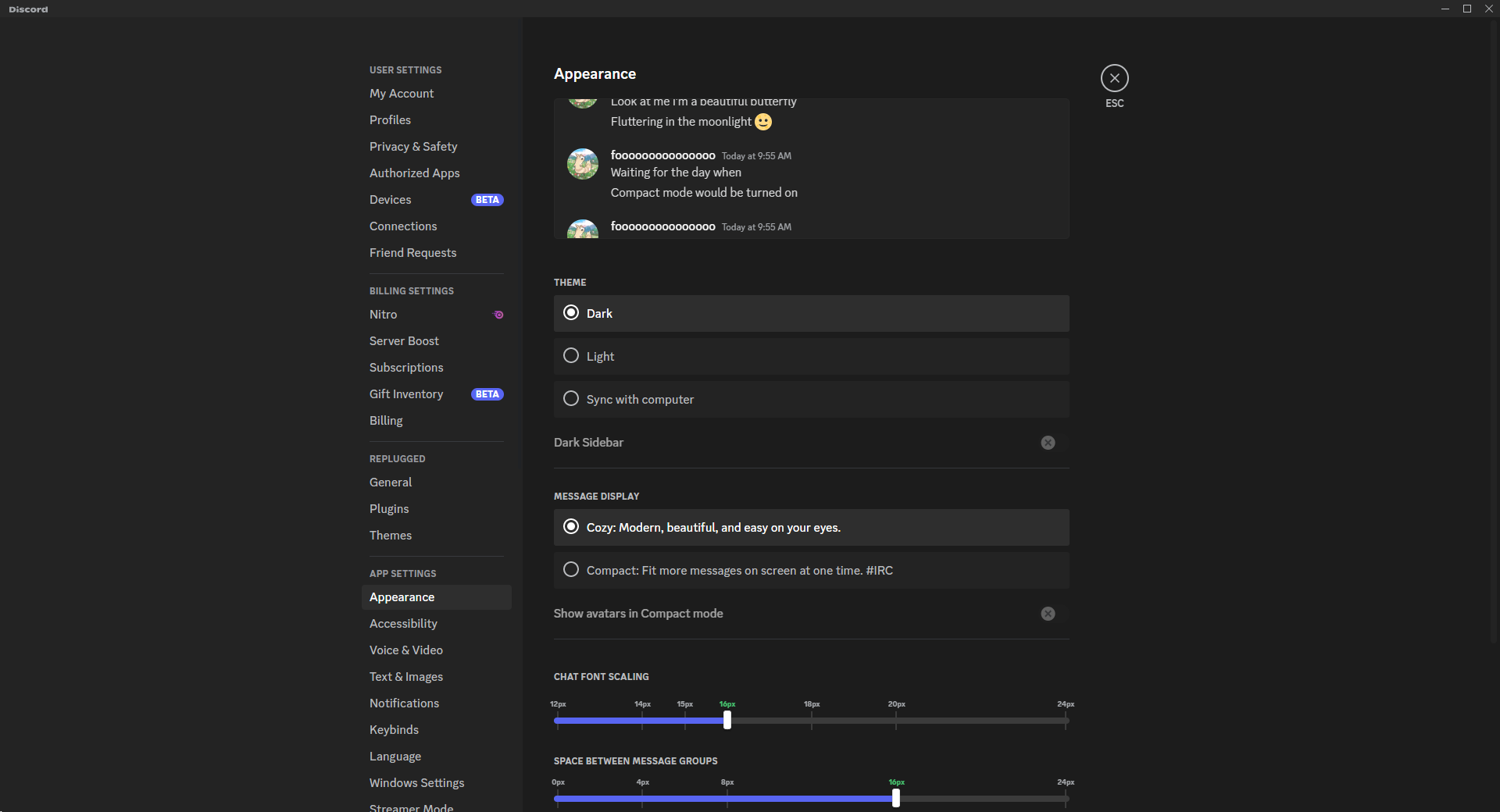Minimize the Discord window
This screenshot has height=812, width=1500.
pos(1445,9)
